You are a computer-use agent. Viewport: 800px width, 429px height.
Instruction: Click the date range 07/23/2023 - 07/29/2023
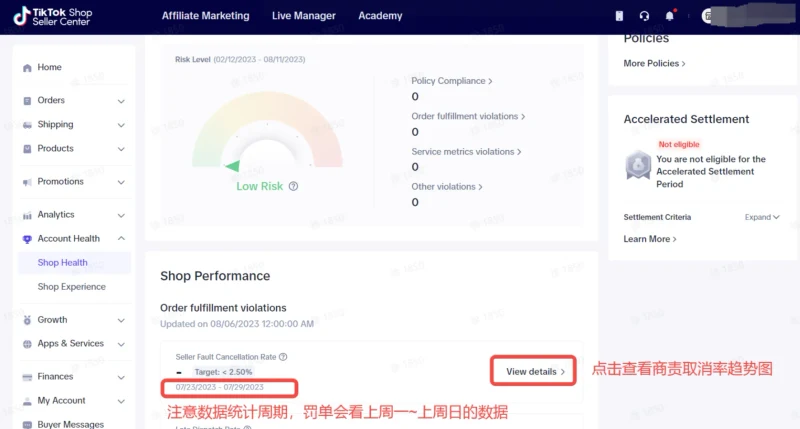tap(219, 387)
